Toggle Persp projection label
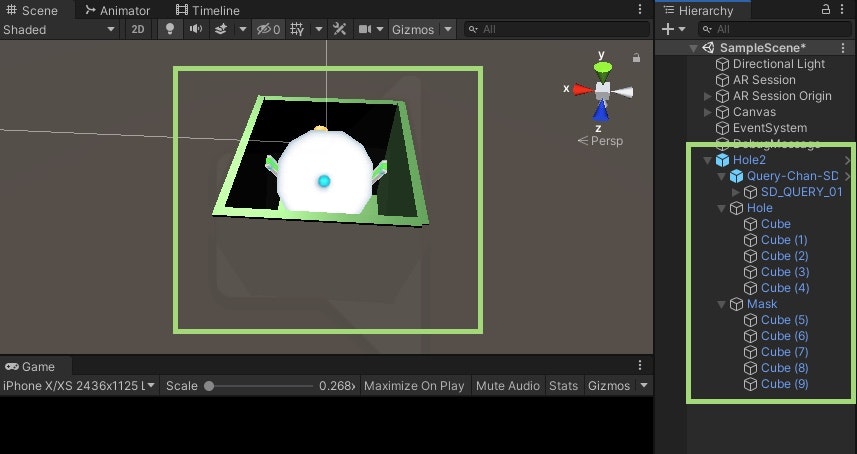Screen dimensions: 857x454 pyautogui.click(x=600, y=141)
